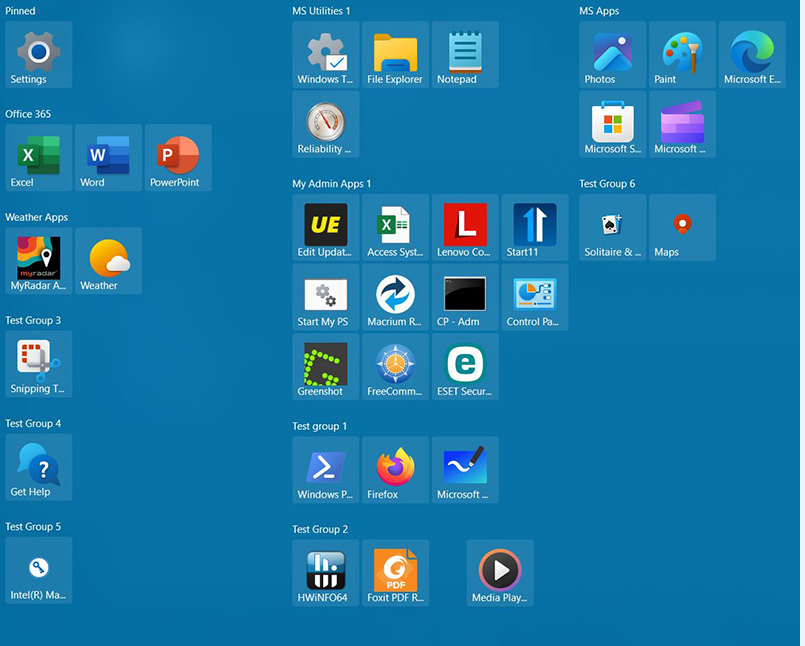Open the CP - Adm command prompt tile
805x646 pixels.
point(465,297)
